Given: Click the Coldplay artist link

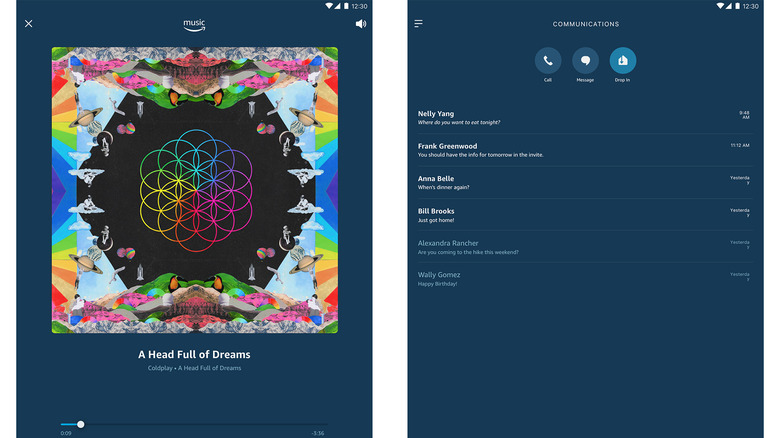Looking at the screenshot, I should (x=160, y=368).
